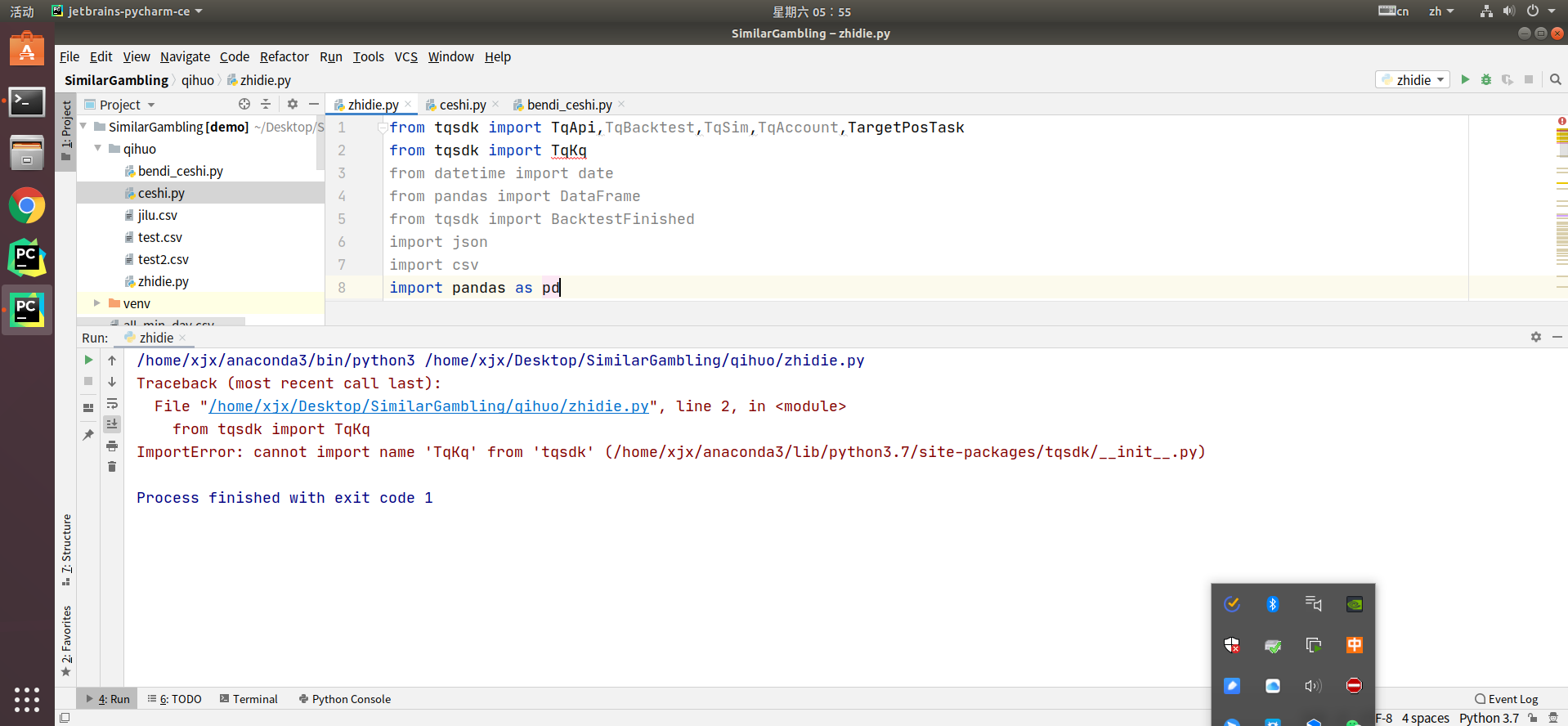
Task: Pin the Run tab
Action: (88, 435)
